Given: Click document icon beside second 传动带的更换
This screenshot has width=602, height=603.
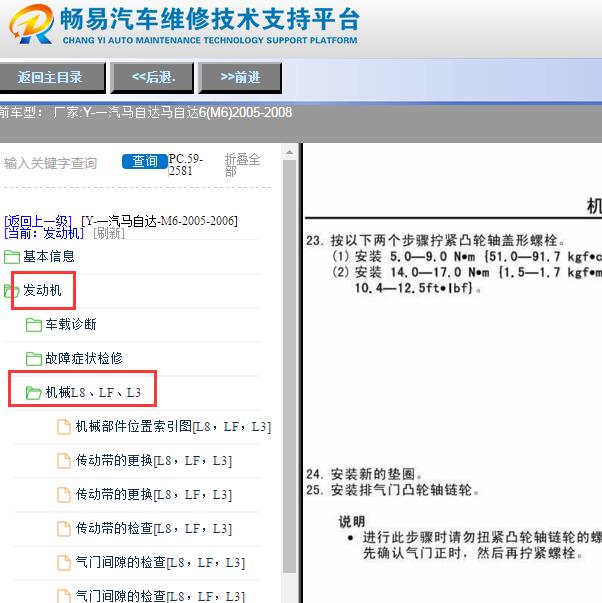Looking at the screenshot, I should [64, 495].
